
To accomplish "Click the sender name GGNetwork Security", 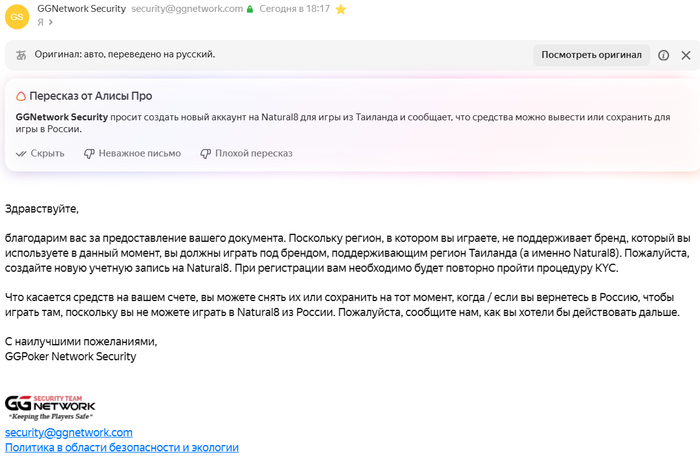I will [81, 9].
